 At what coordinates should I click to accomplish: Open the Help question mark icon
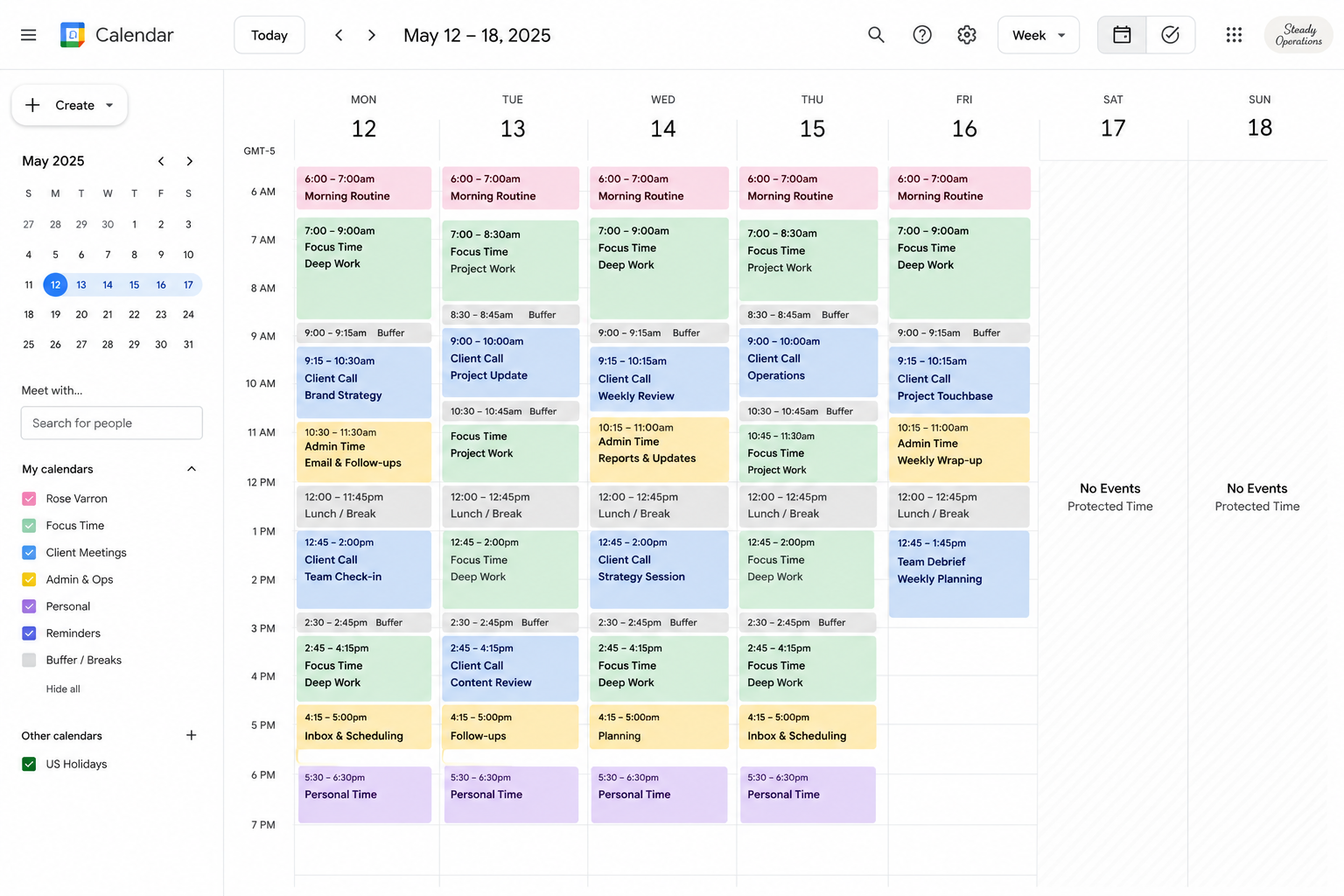point(922,35)
